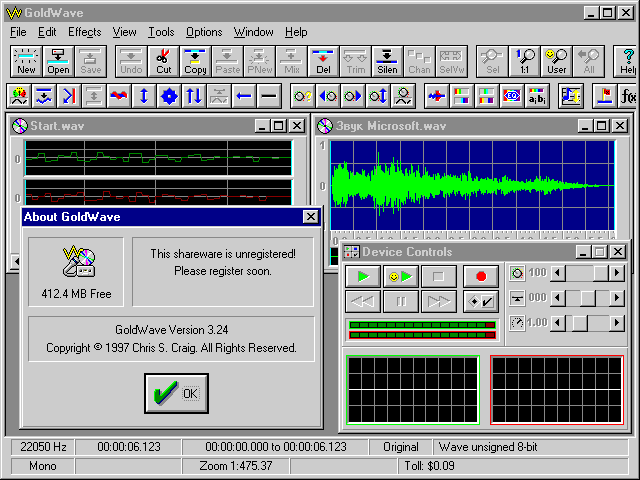This screenshot has height=480, width=640.
Task: Click the green waveform in Звук Microsoft.wav
Action: coord(472,186)
